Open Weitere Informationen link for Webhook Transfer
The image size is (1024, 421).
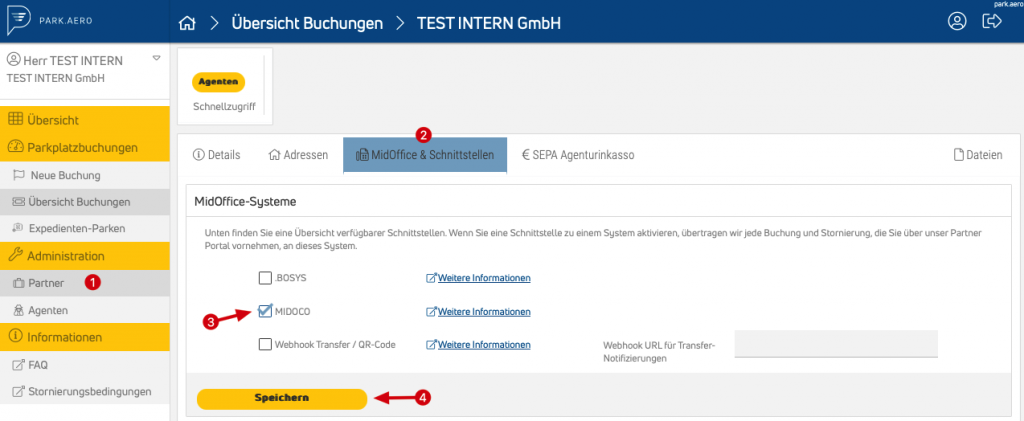point(484,345)
